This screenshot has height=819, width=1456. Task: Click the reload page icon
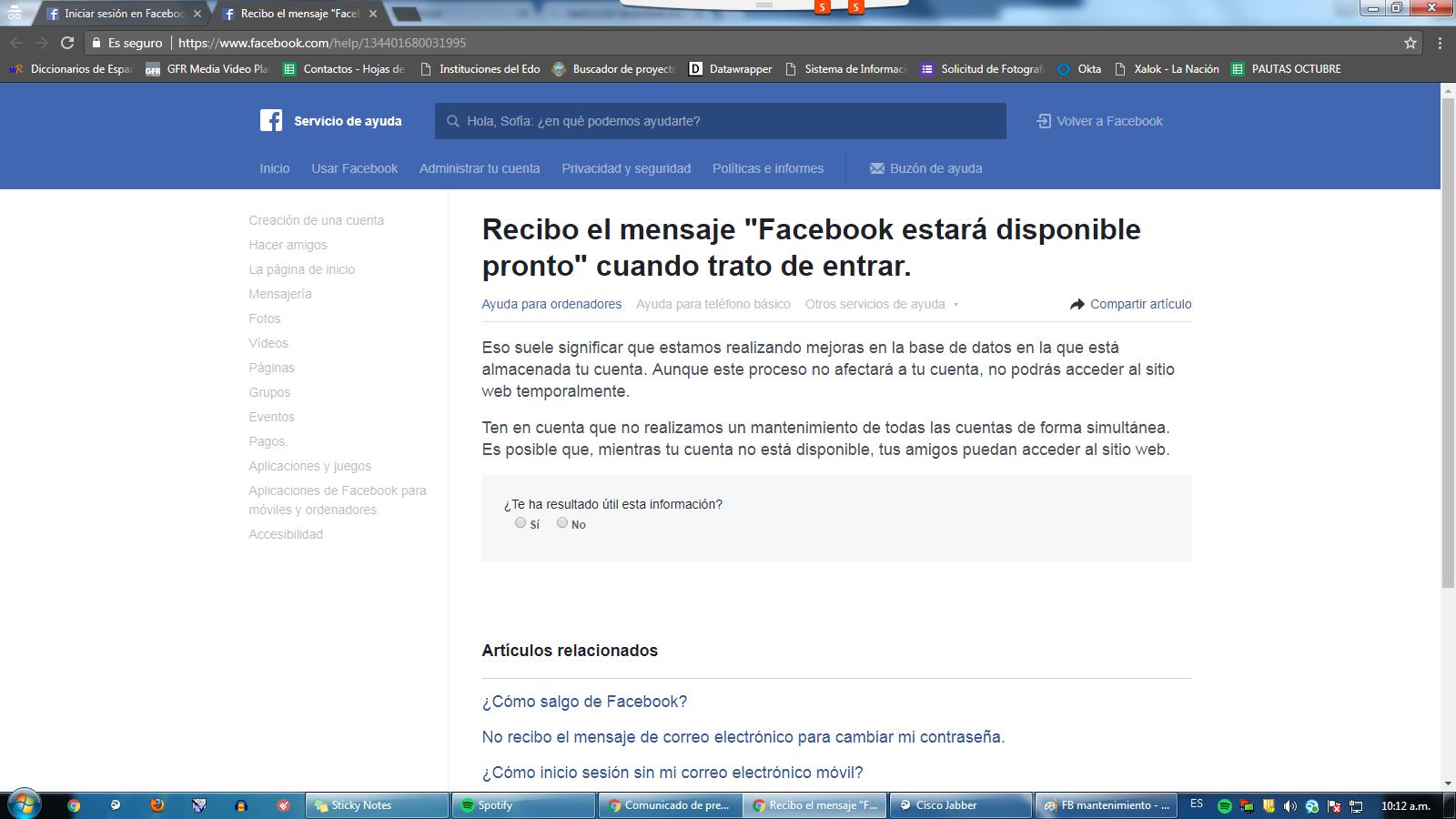pyautogui.click(x=66, y=43)
